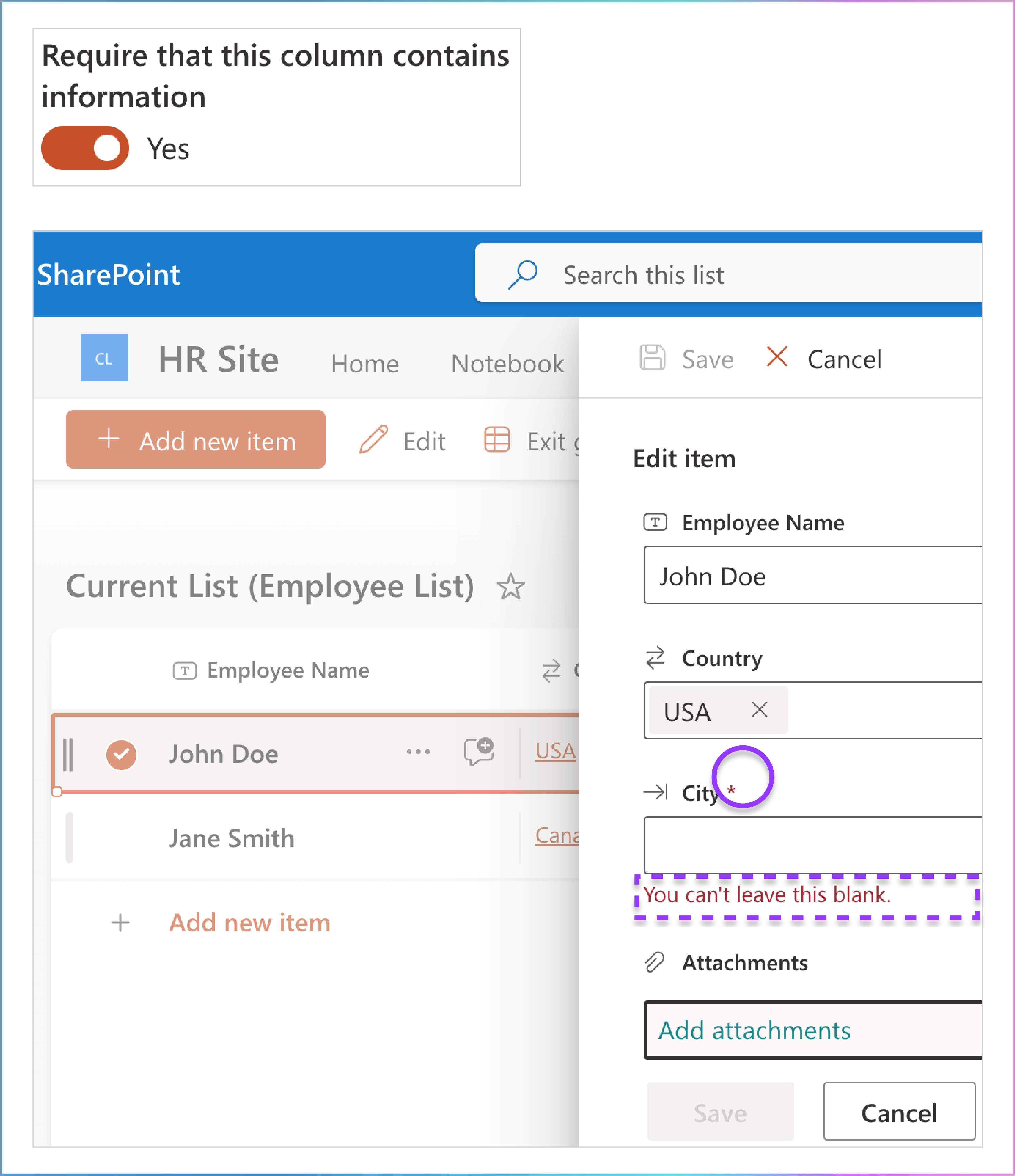Click the 'Current List (Employee List)' title

pos(270,586)
